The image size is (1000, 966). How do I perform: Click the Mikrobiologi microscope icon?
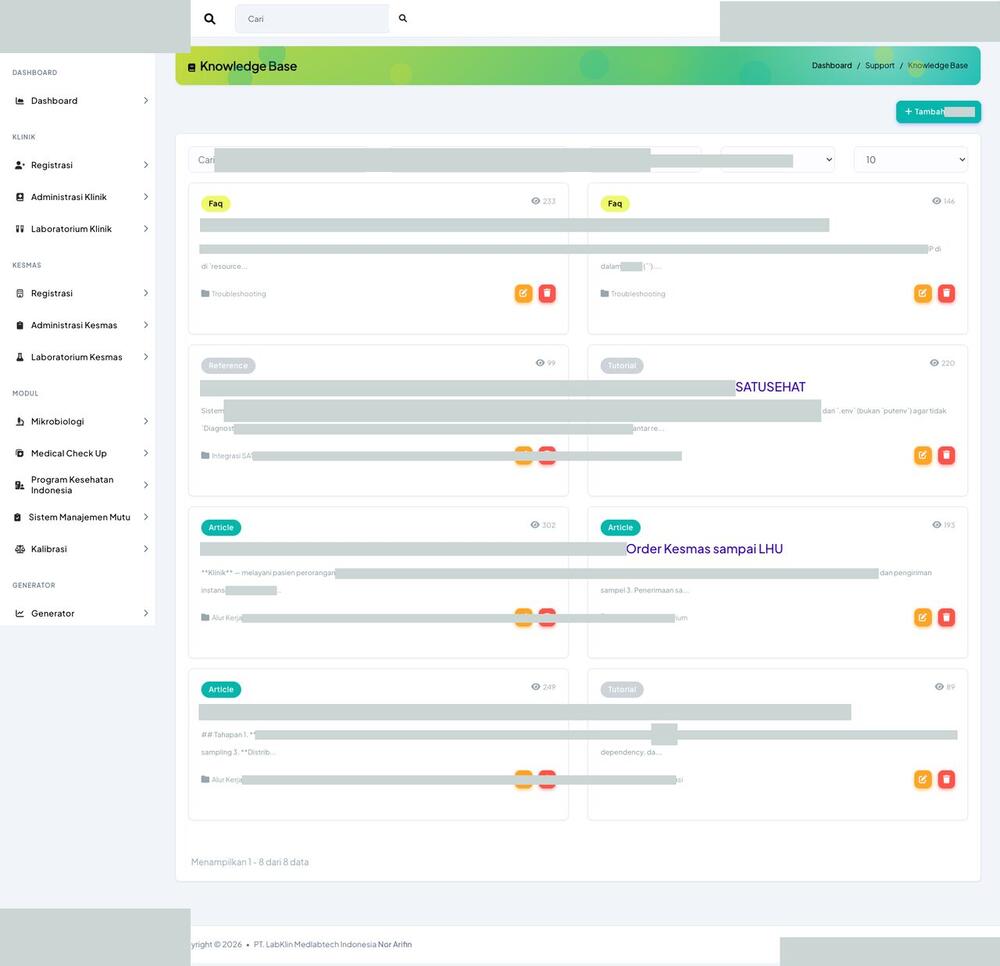click(20, 421)
